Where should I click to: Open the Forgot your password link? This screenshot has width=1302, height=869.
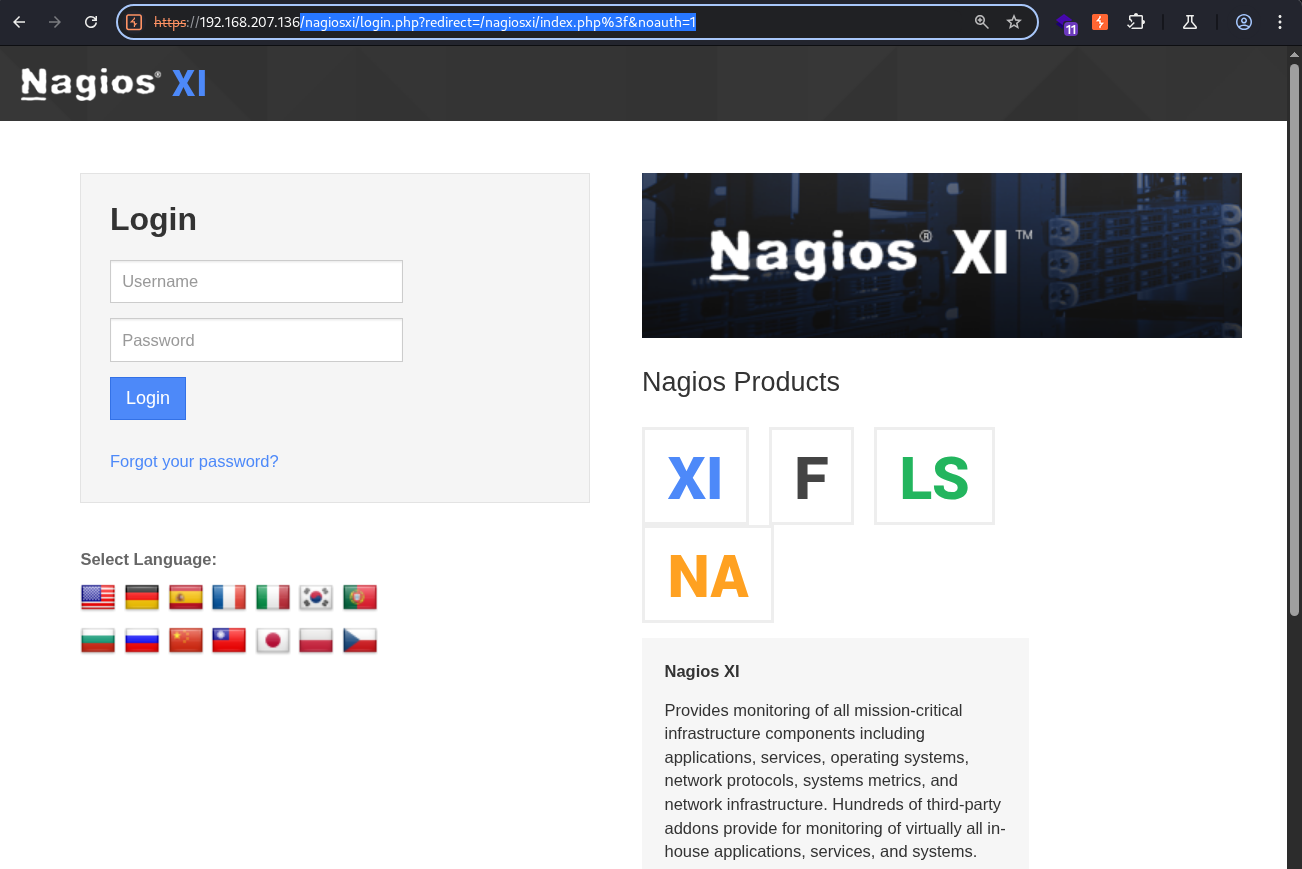coord(194,461)
